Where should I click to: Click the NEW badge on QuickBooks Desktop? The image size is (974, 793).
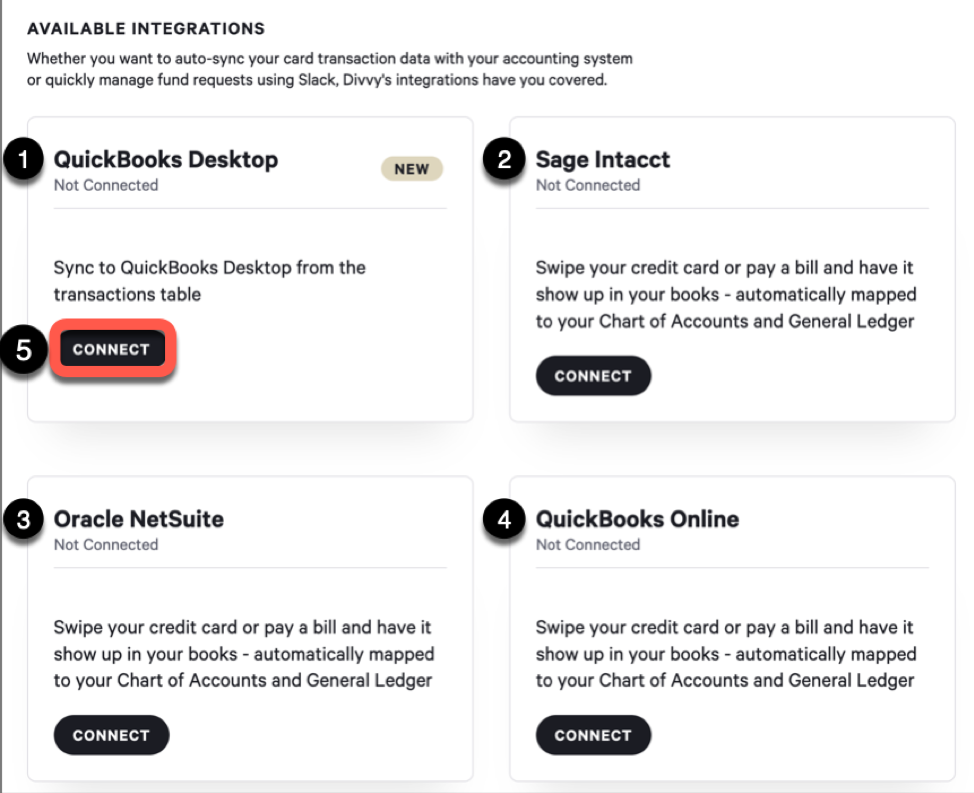pyautogui.click(x=411, y=169)
